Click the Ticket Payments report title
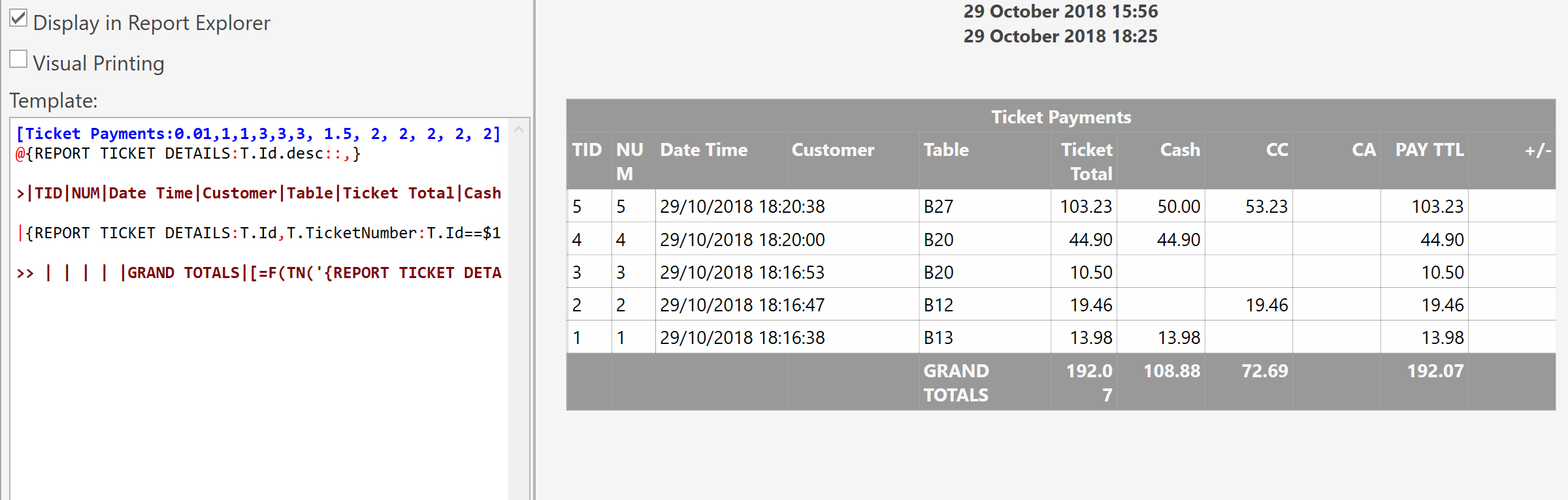 tap(1061, 117)
